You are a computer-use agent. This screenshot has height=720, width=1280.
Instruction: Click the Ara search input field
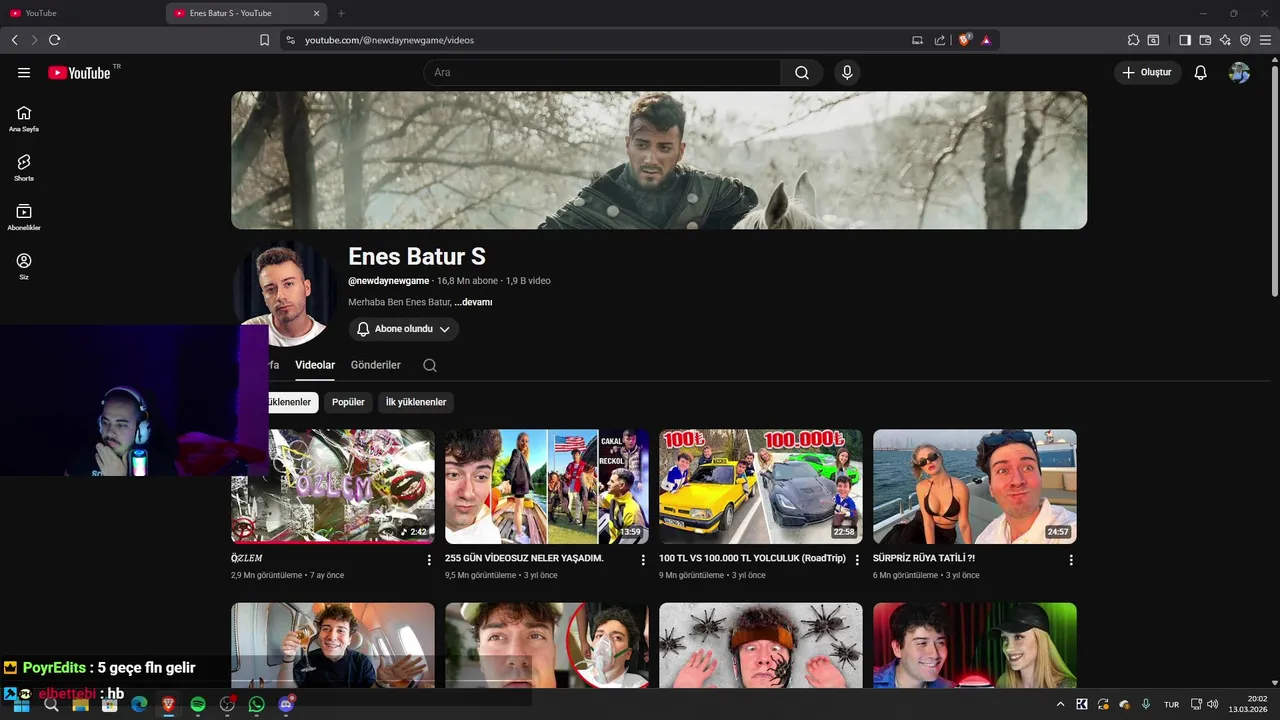pos(602,73)
